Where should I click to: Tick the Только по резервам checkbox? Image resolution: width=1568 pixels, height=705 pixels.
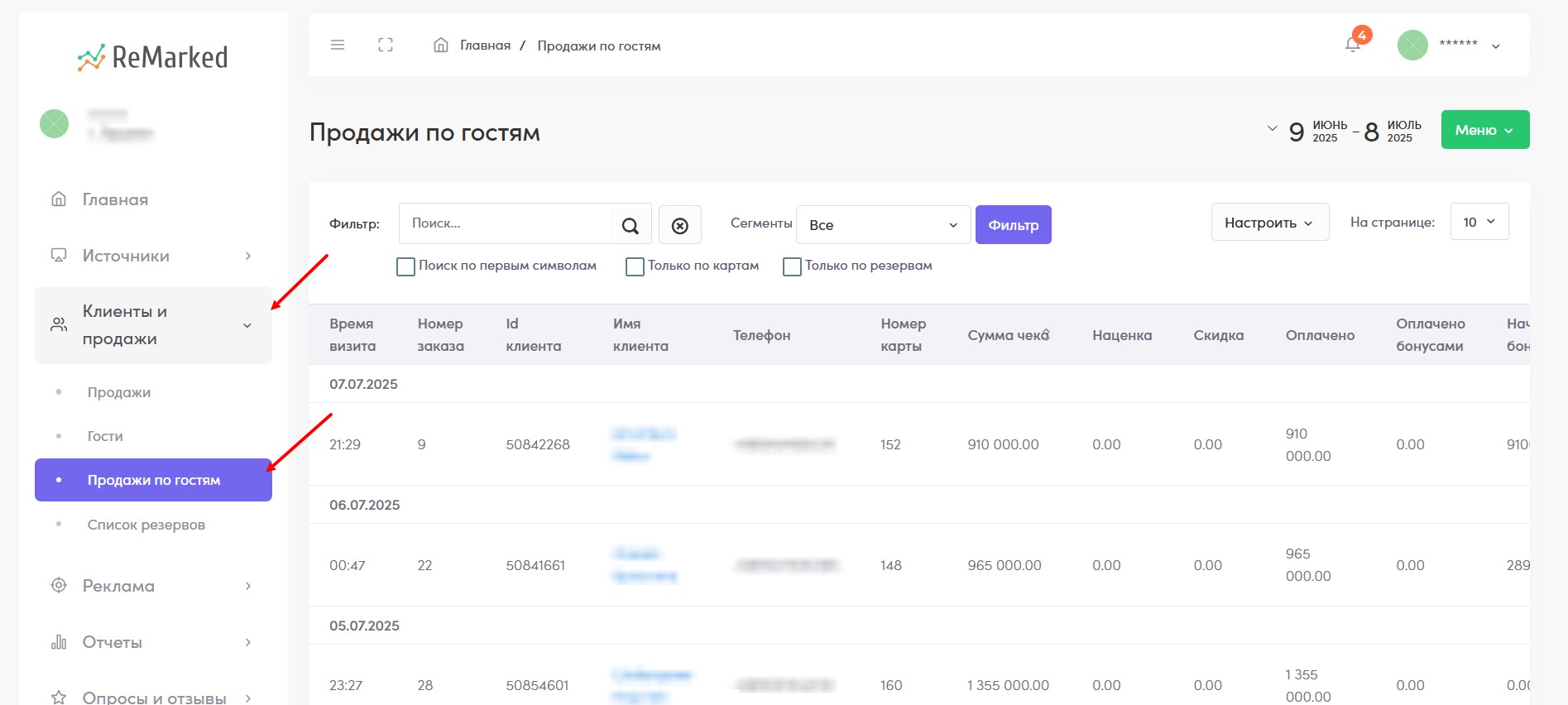(792, 266)
